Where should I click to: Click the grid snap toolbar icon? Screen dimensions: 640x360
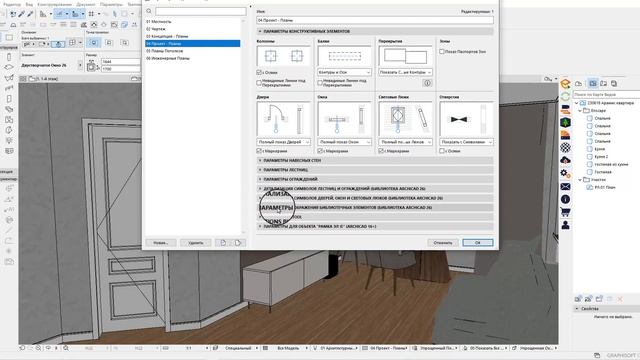pyautogui.click(x=91, y=14)
